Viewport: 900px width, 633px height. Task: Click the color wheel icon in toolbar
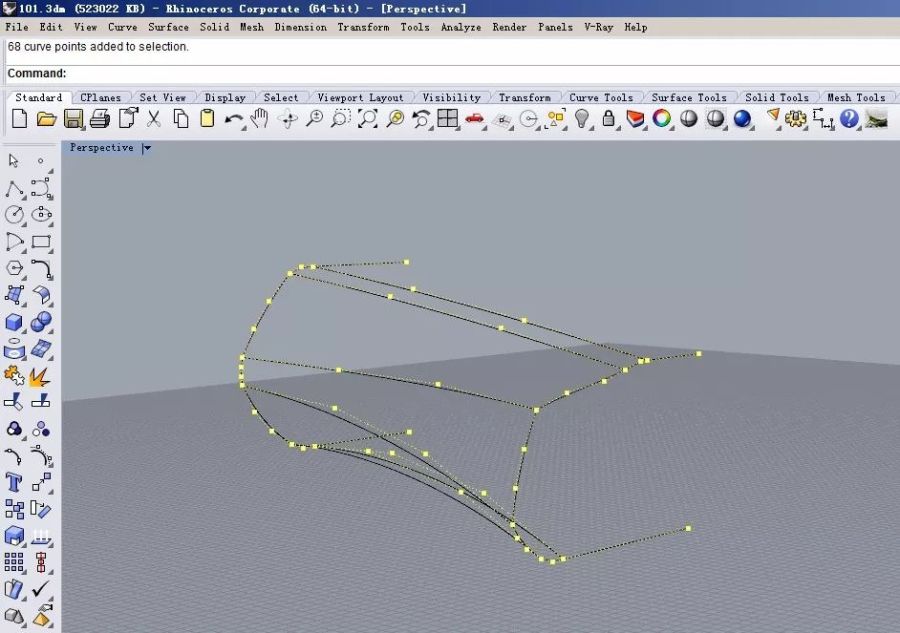click(661, 119)
